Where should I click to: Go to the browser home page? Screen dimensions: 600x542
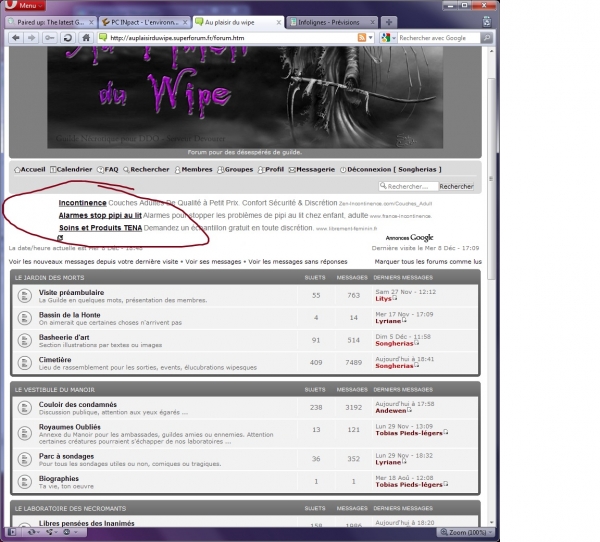tap(86, 38)
